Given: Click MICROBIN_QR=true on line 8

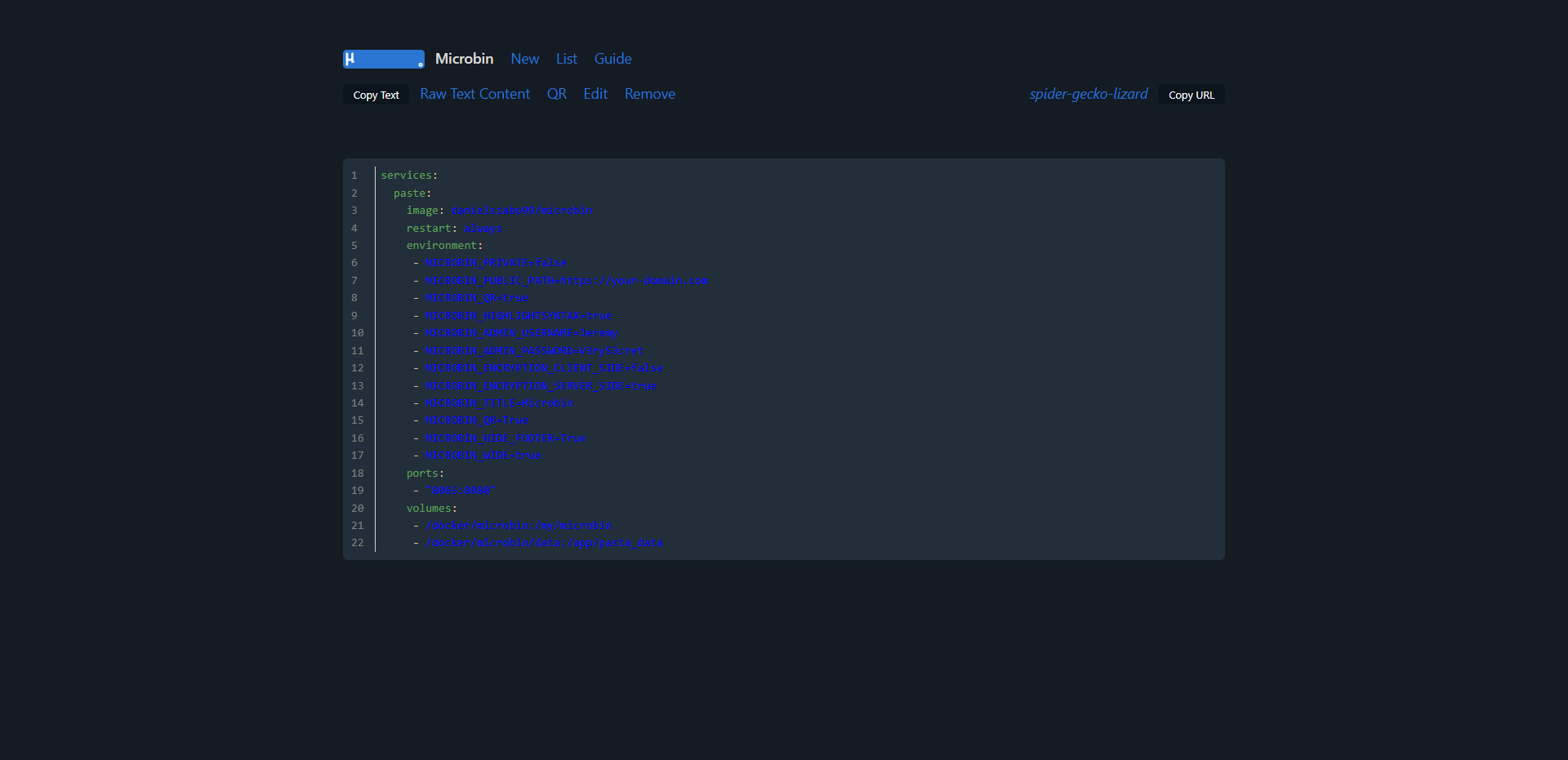Looking at the screenshot, I should pos(476,298).
